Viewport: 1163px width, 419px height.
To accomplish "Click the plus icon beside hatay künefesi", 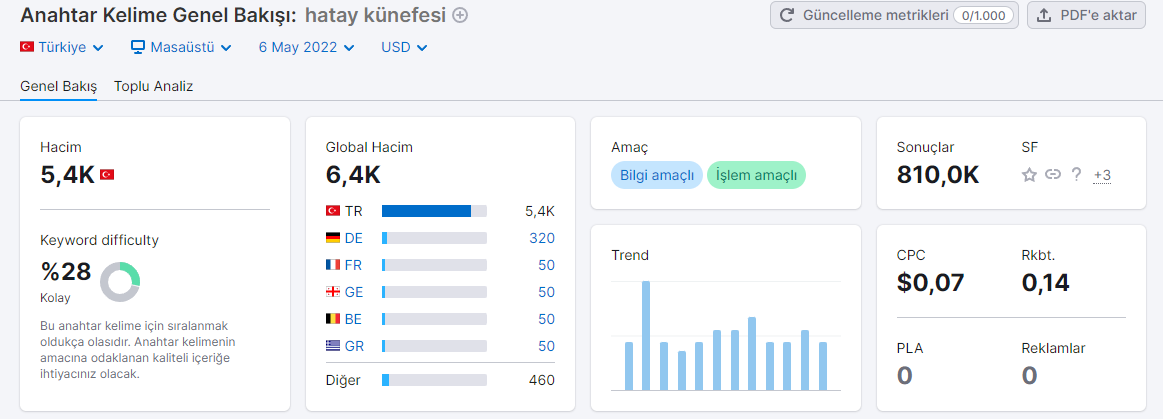I will point(460,15).
